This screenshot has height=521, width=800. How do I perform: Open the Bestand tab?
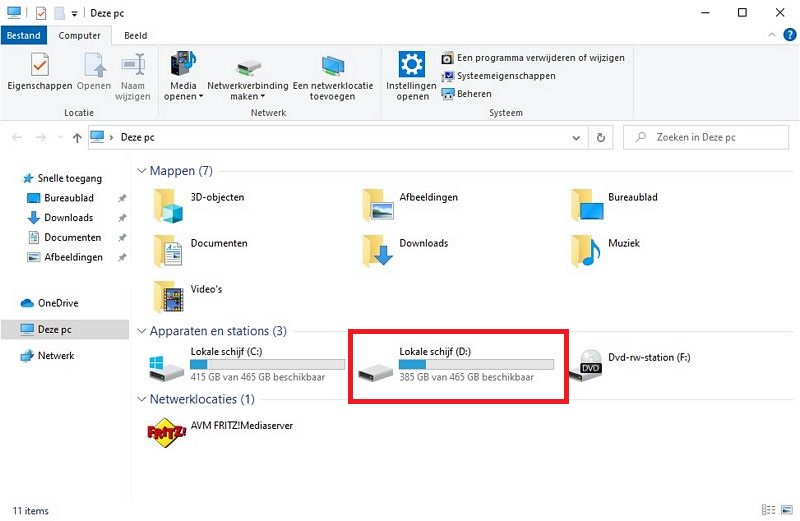coord(23,35)
